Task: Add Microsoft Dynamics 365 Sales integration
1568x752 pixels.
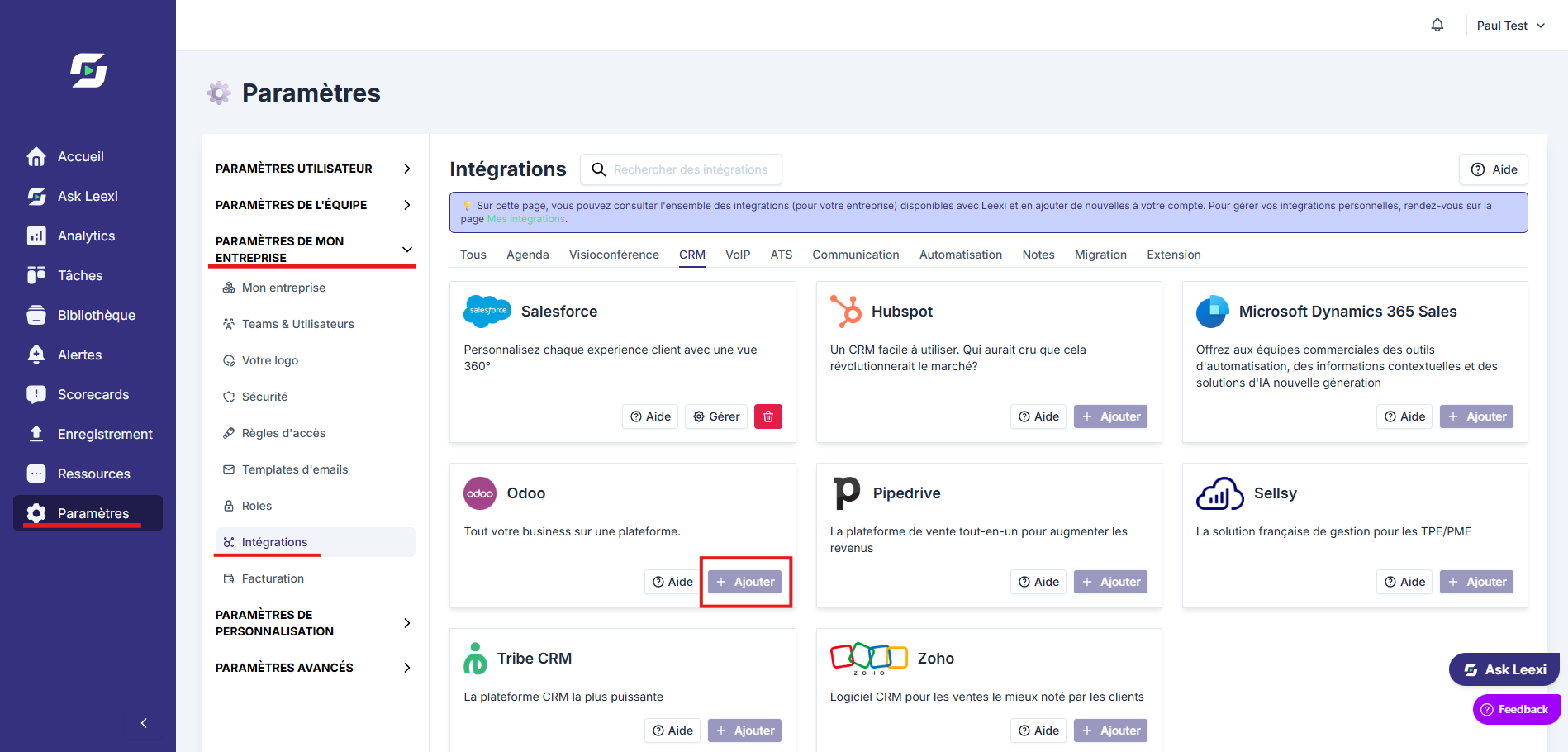Action: click(1477, 416)
